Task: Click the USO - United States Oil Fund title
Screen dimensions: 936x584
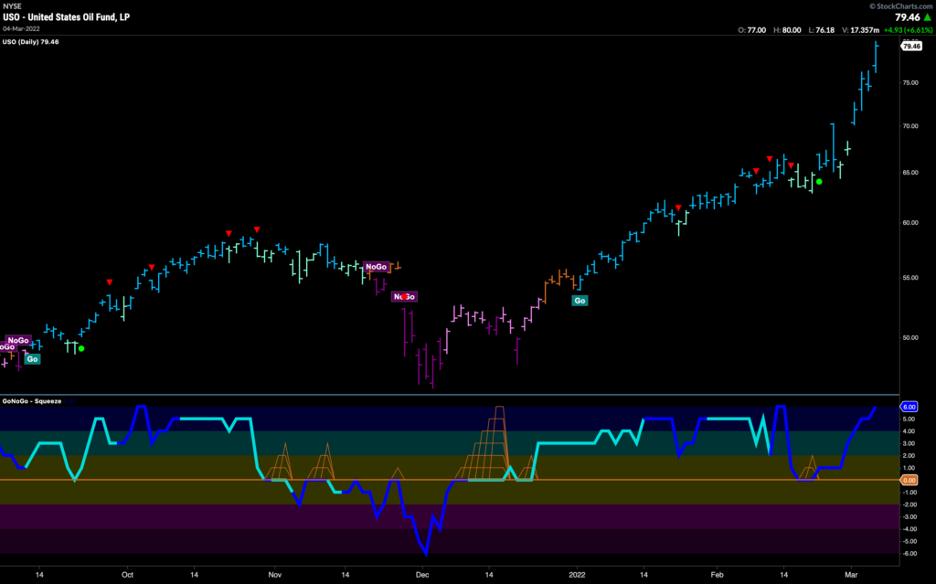Action: pyautogui.click(x=65, y=17)
